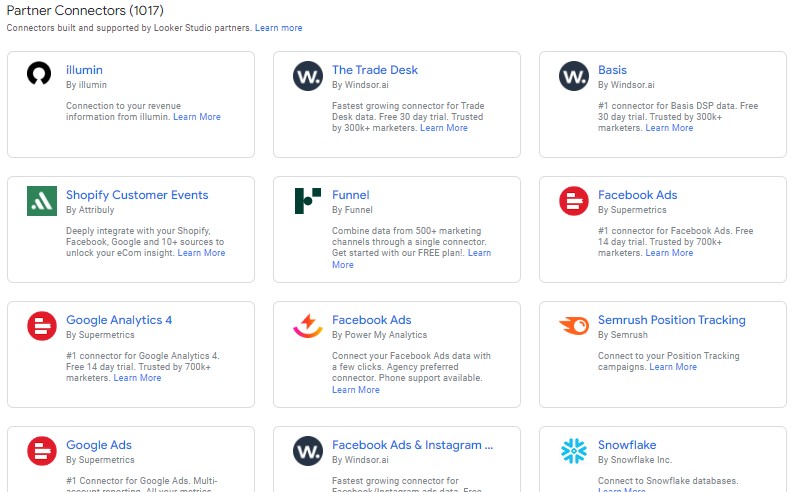Click Learn More in Power My Analytics description
793x492 pixels.
pos(356,390)
